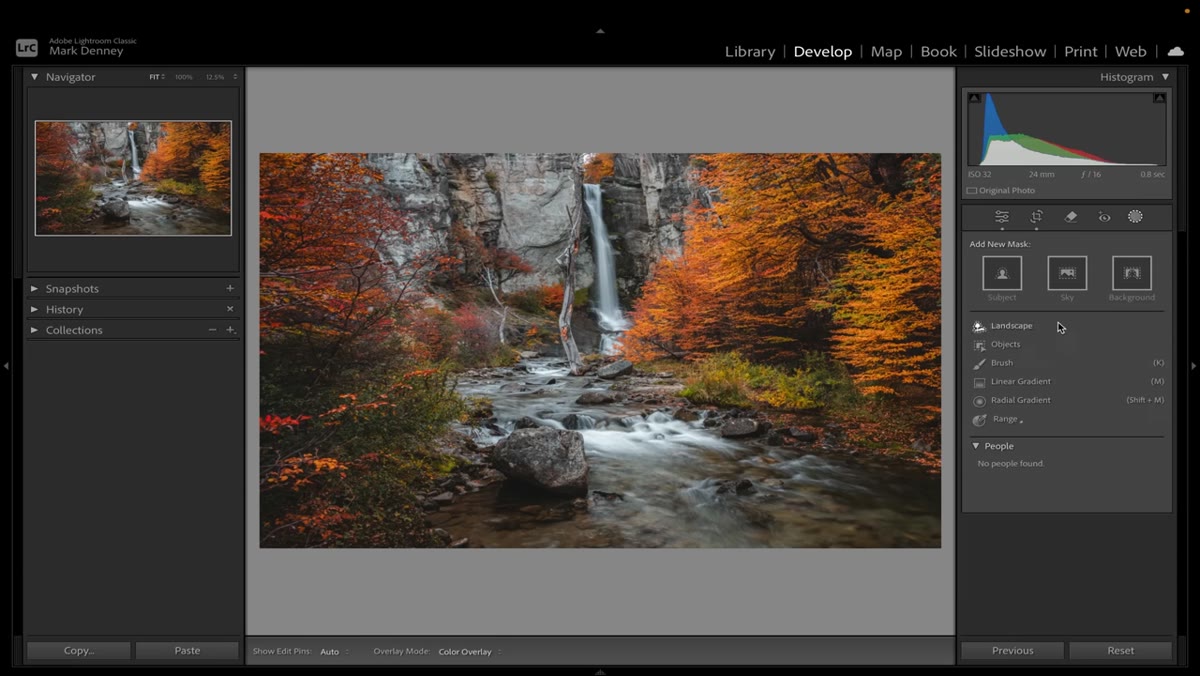Click the Lightroom Classic Lrc logo

27,47
